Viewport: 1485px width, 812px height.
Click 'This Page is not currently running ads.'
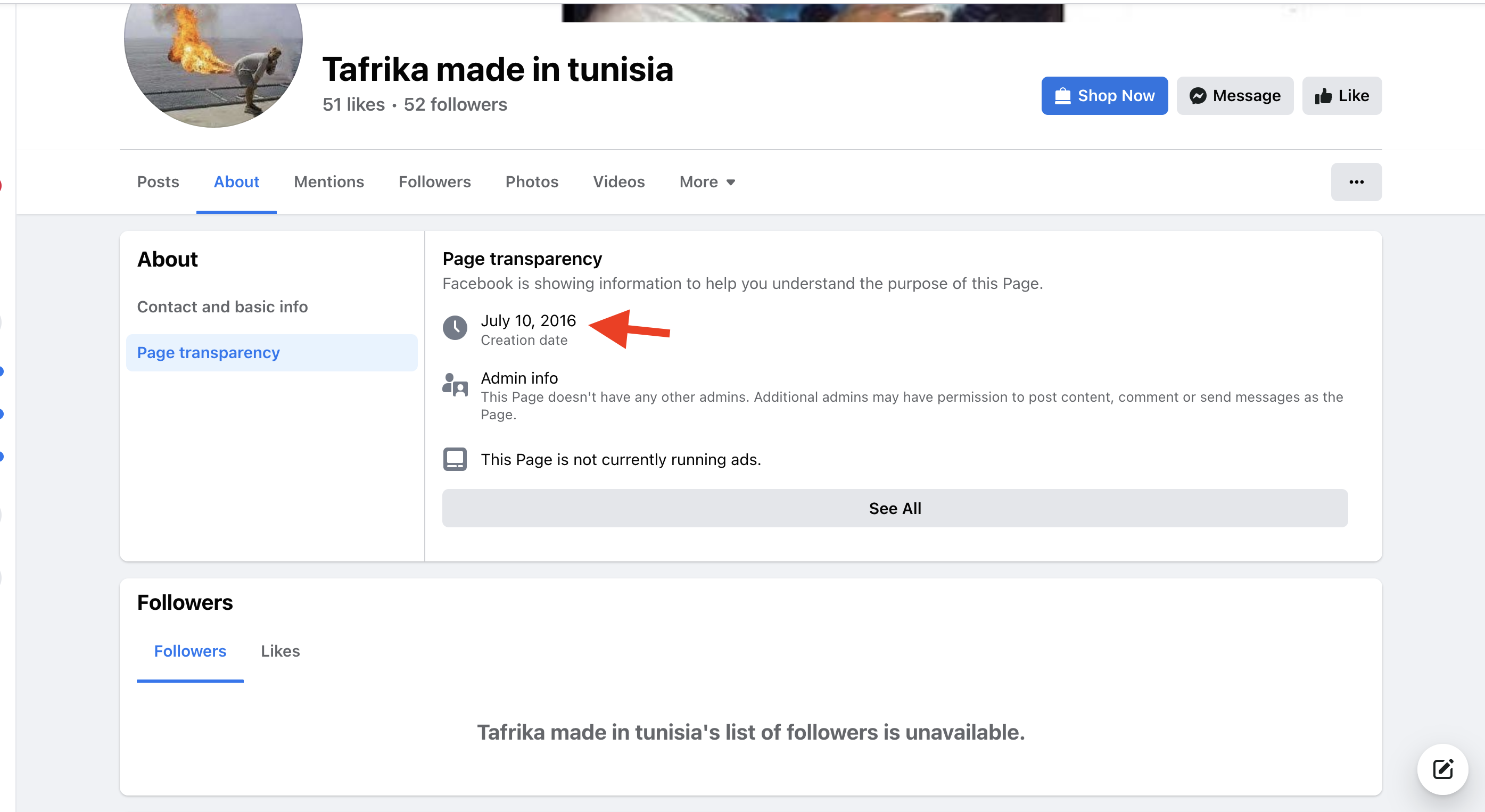pos(621,459)
